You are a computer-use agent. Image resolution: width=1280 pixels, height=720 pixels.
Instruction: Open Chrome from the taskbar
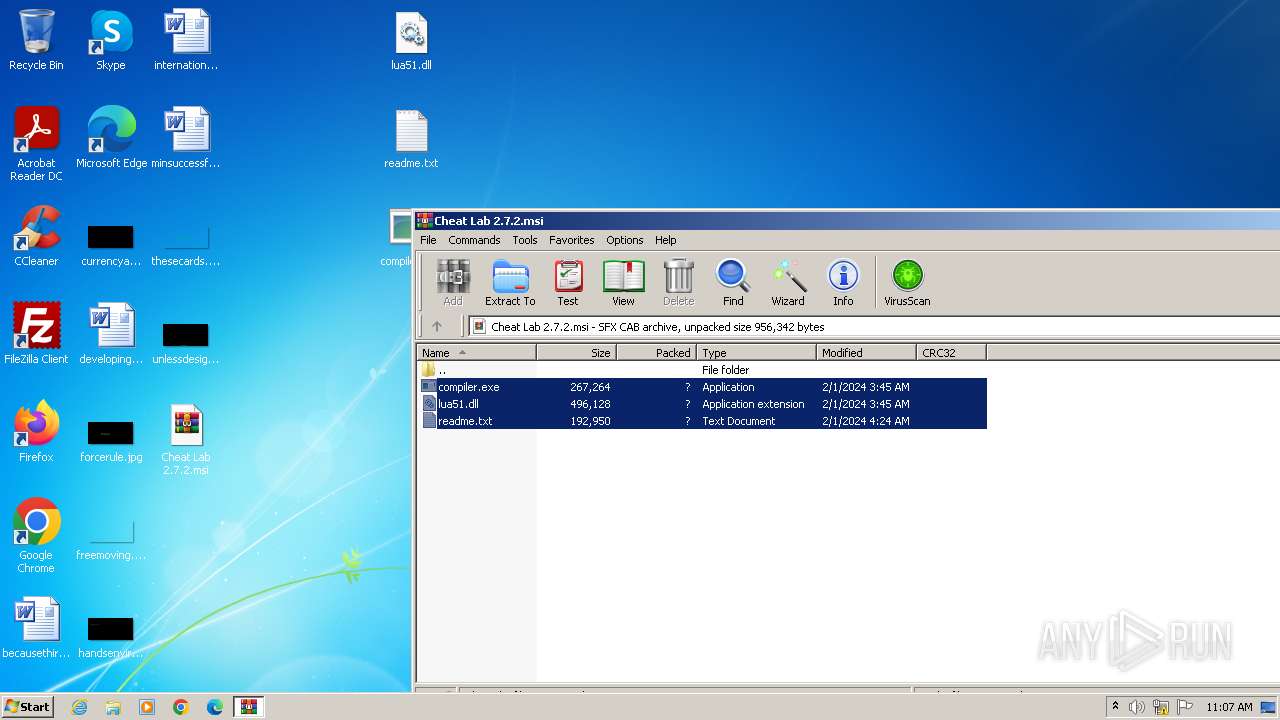tap(181, 707)
